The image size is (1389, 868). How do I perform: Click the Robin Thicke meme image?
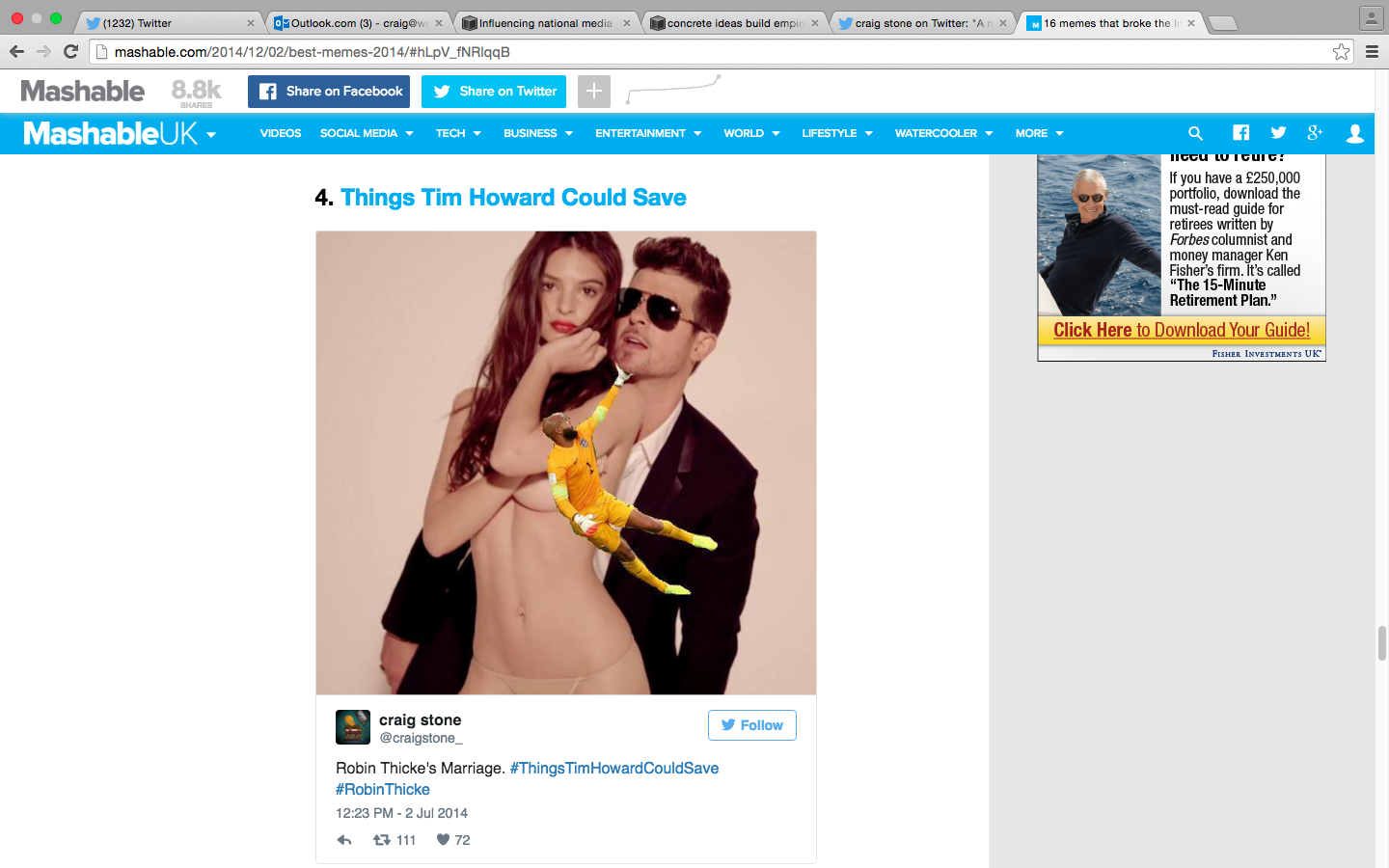point(566,463)
